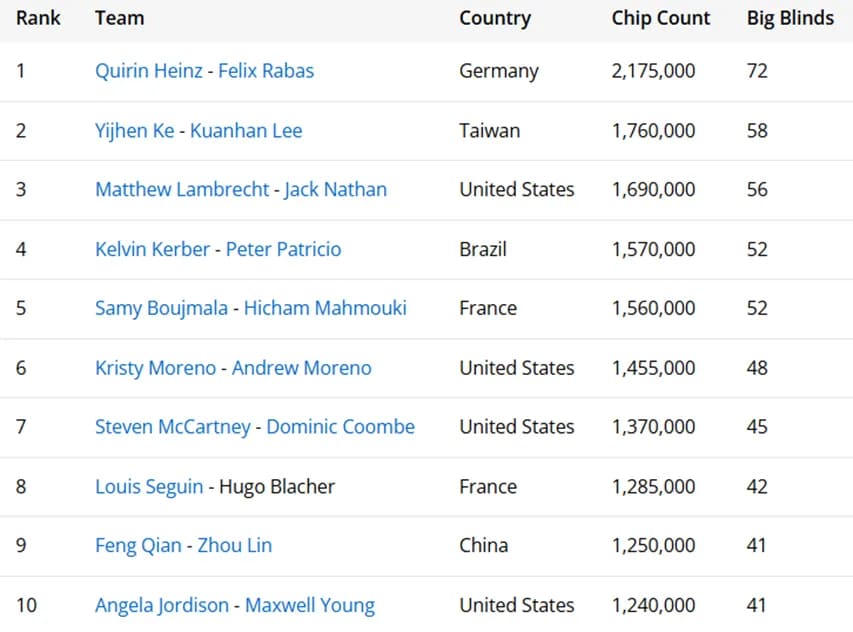The height and width of the screenshot is (632, 853).
Task: Select the Kuanhan Lee link
Action: [246, 131]
